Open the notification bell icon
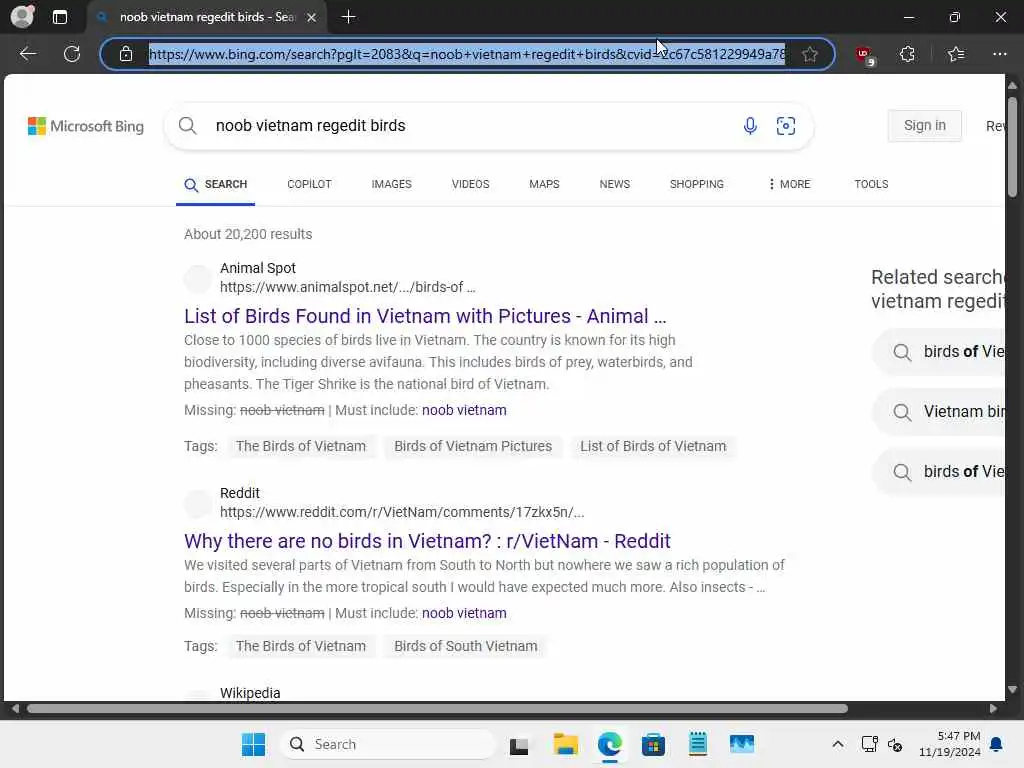The image size is (1024, 768). click(x=997, y=744)
